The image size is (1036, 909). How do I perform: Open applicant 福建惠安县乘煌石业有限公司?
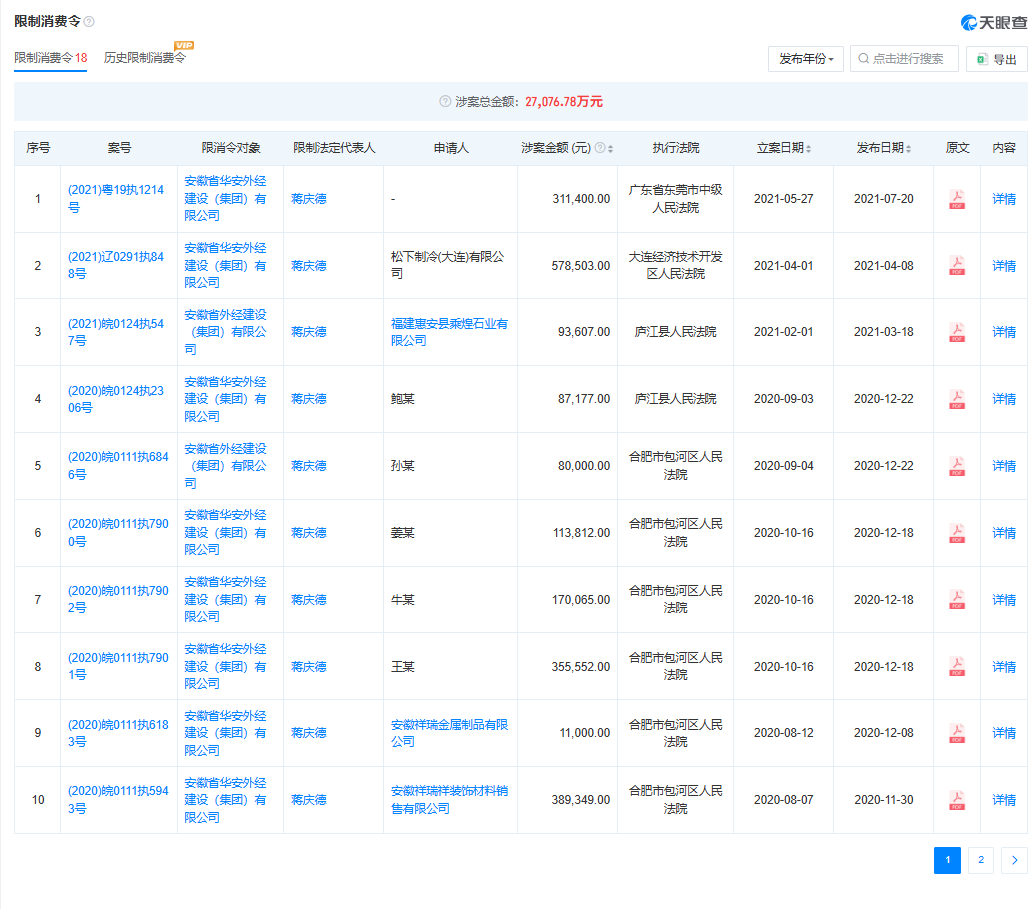pos(449,332)
